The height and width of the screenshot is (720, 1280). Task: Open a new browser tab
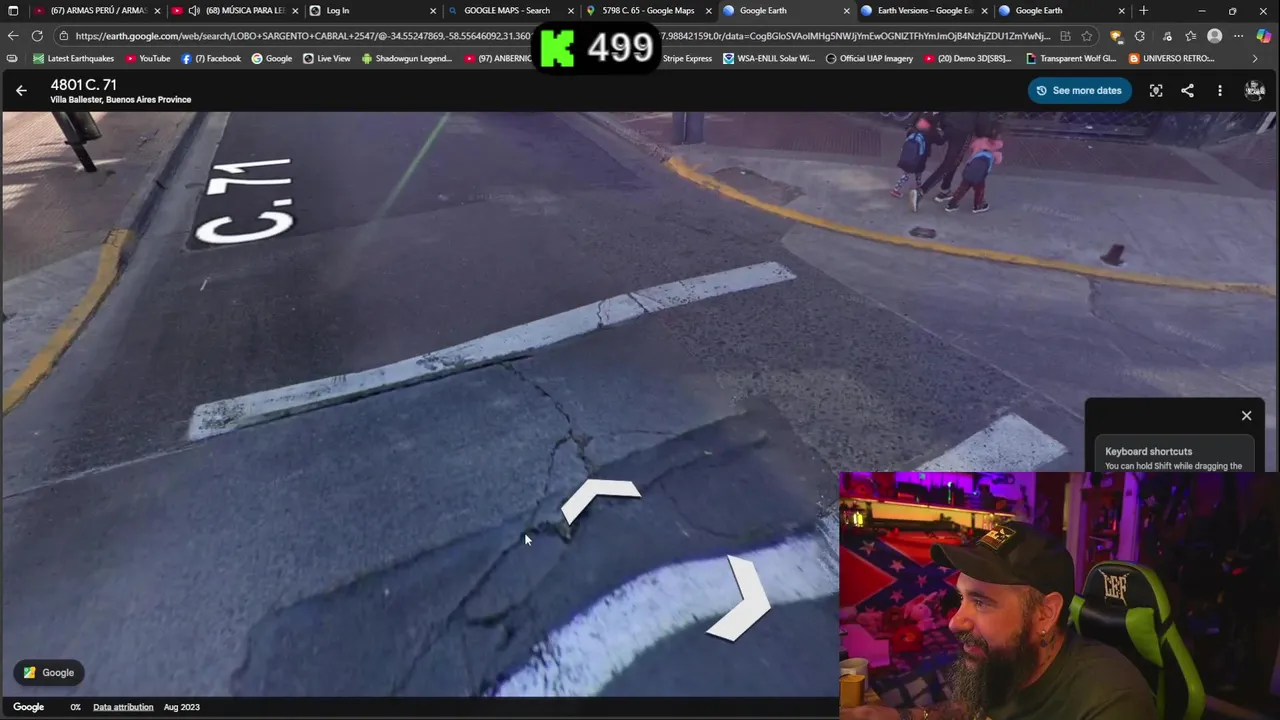pyautogui.click(x=1143, y=11)
